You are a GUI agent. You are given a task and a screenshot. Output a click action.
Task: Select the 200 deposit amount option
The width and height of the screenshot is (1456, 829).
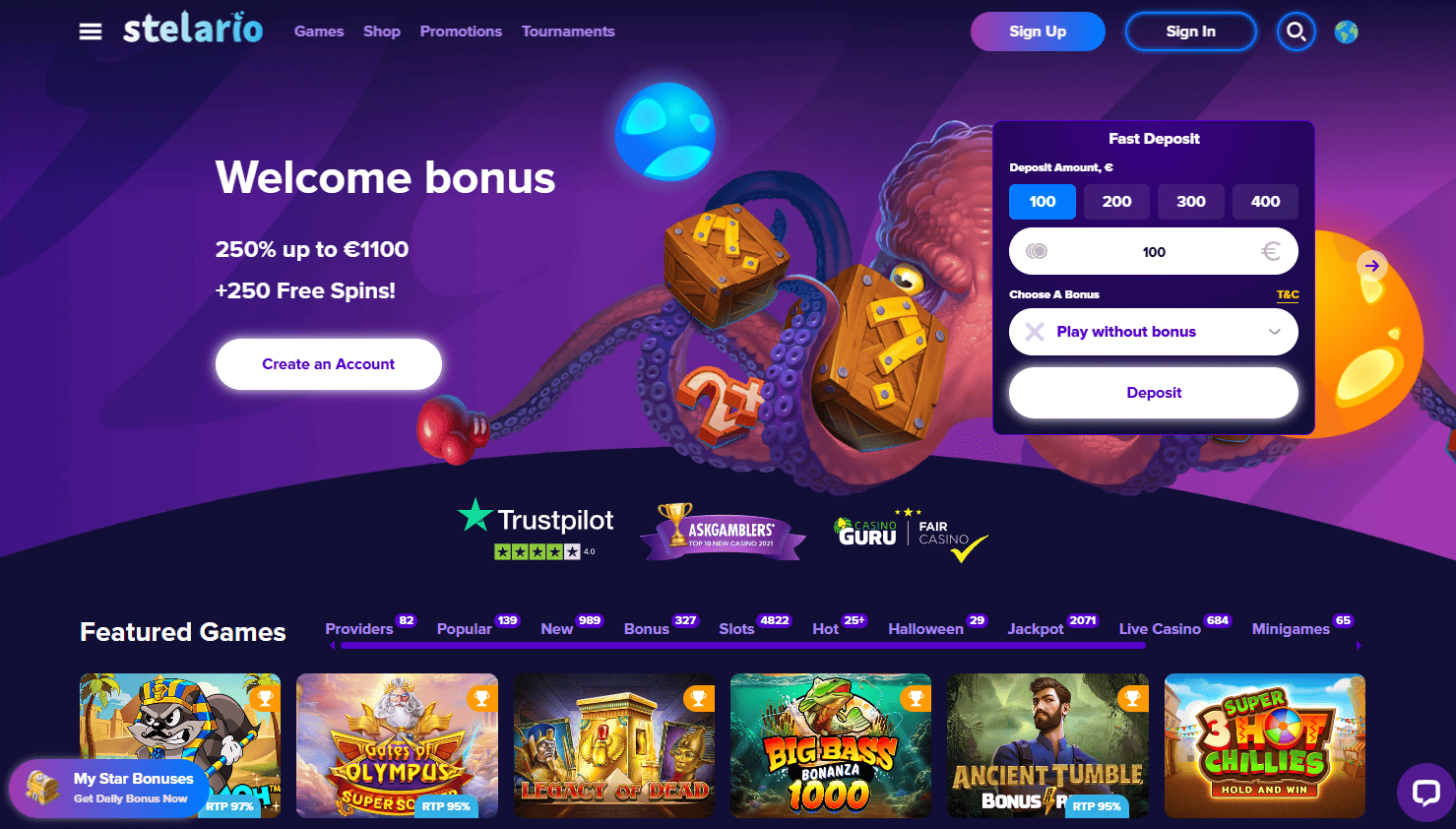pyautogui.click(x=1116, y=202)
